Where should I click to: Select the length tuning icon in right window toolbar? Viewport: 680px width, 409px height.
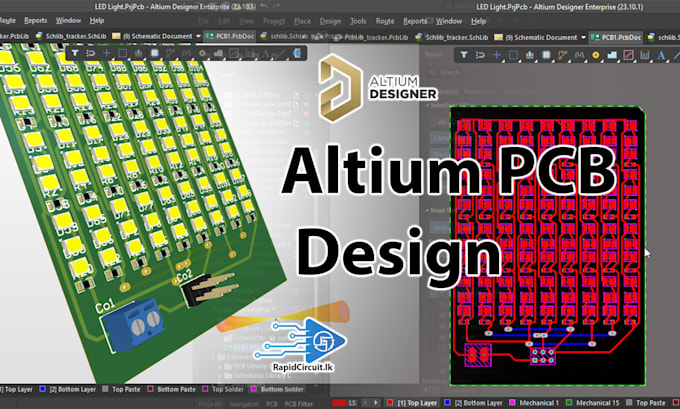pos(579,55)
